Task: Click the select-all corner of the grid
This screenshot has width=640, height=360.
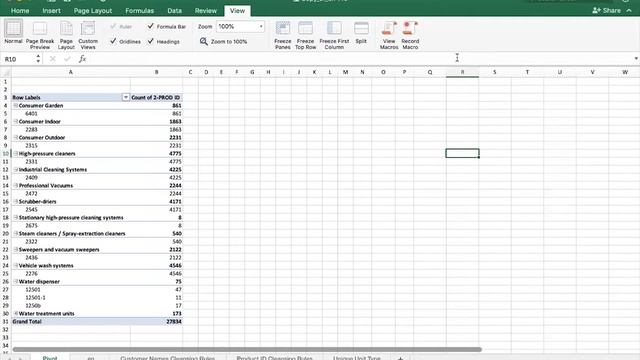Action: pos(6,73)
